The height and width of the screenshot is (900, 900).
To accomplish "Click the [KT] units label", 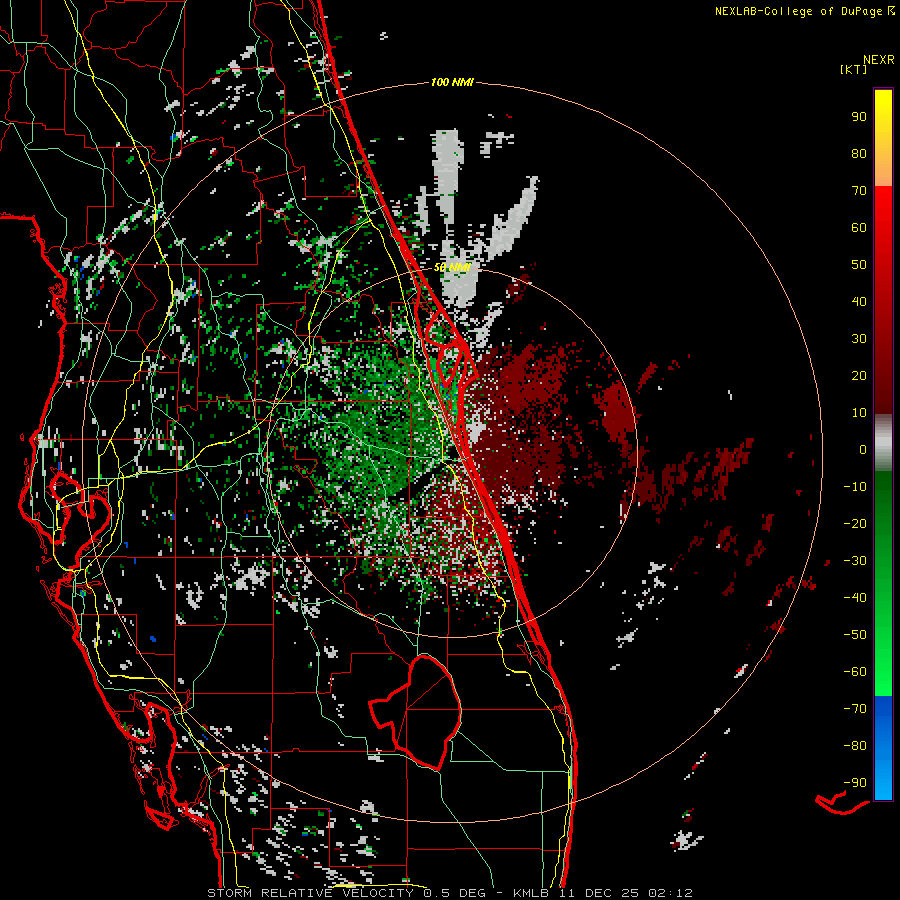I will coord(853,69).
